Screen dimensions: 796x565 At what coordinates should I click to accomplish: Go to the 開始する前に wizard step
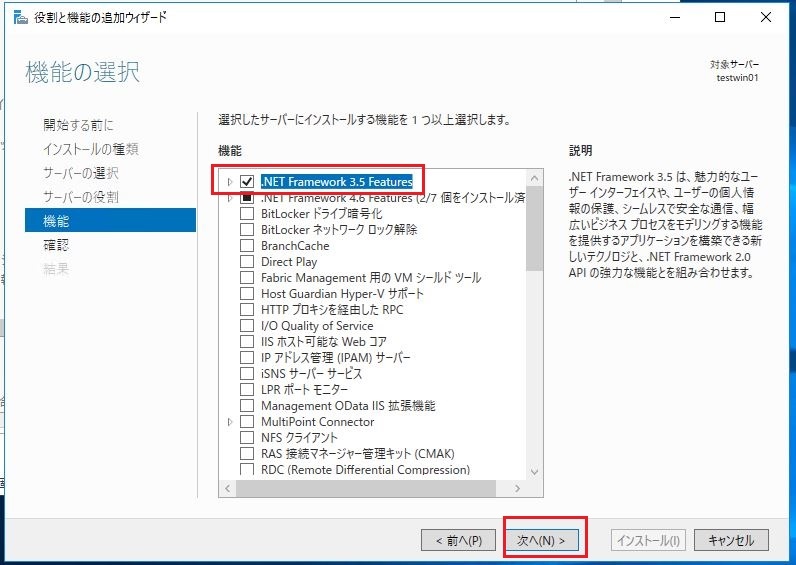pos(78,125)
